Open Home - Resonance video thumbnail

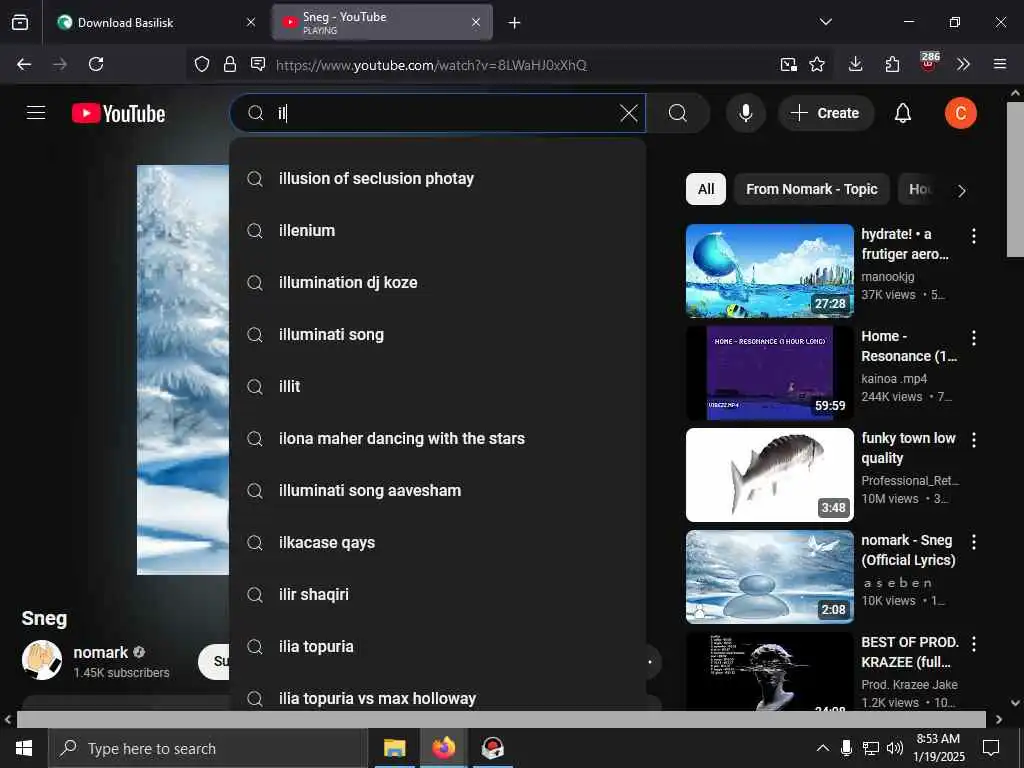(769, 373)
